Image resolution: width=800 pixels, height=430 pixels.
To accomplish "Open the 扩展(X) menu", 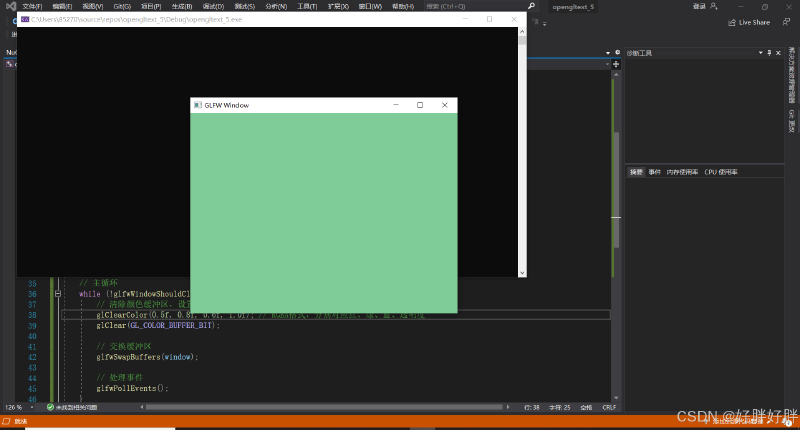I will 338,6.
